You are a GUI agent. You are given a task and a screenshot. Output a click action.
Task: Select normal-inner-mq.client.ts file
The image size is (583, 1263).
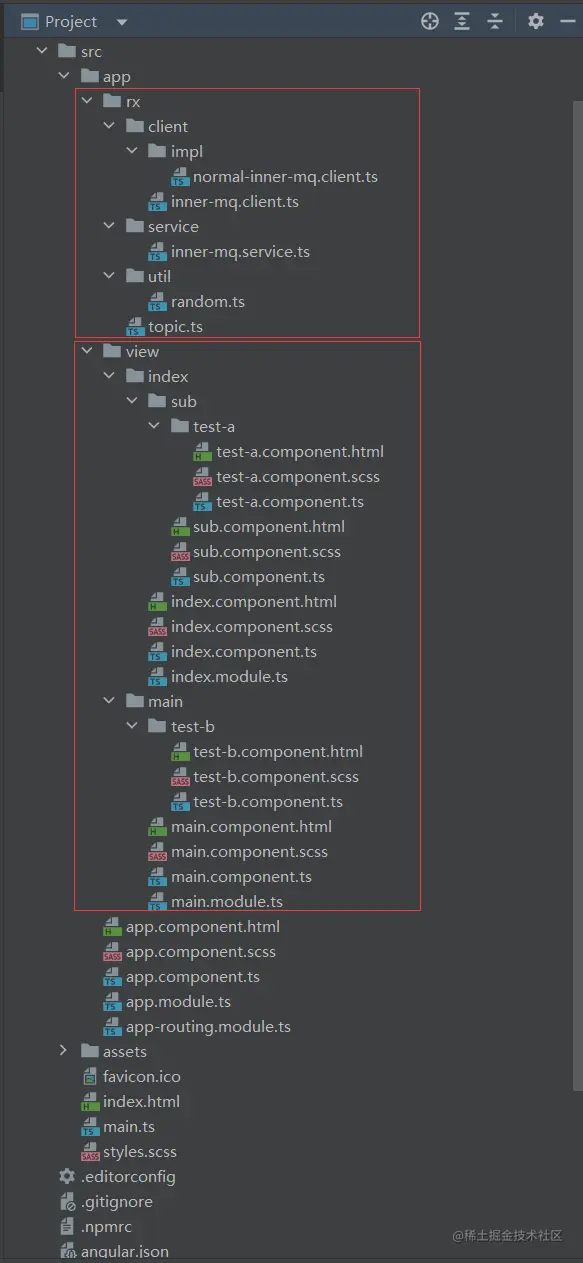coord(285,177)
